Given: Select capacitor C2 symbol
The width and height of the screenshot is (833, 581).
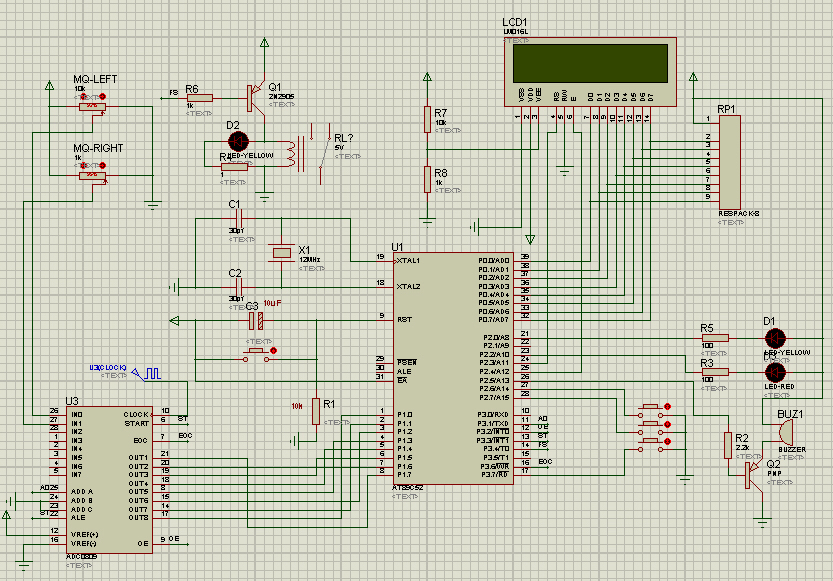Looking at the screenshot, I should 239,287.
